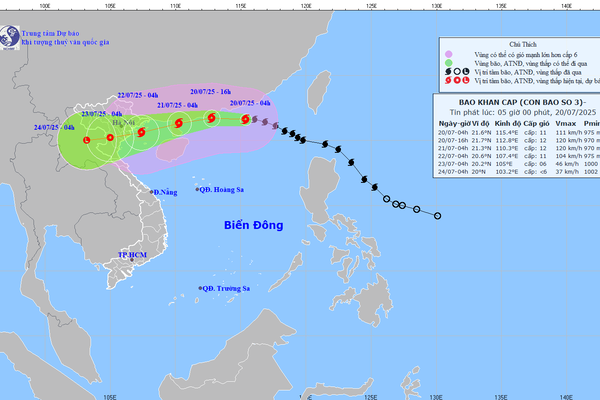Click the '23/07/25 - 04h' map date label
Viewport: 600px width, 400px height.
(x=101, y=114)
